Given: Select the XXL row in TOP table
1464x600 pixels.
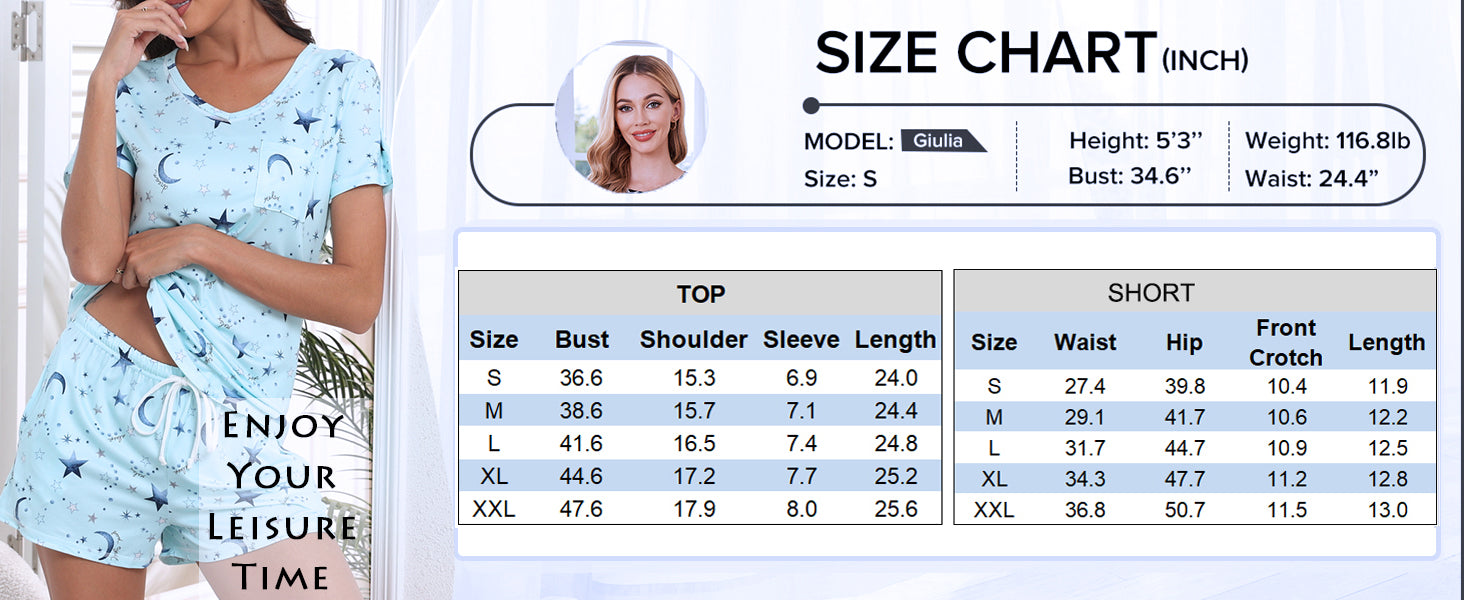Looking at the screenshot, I should pos(699,509).
